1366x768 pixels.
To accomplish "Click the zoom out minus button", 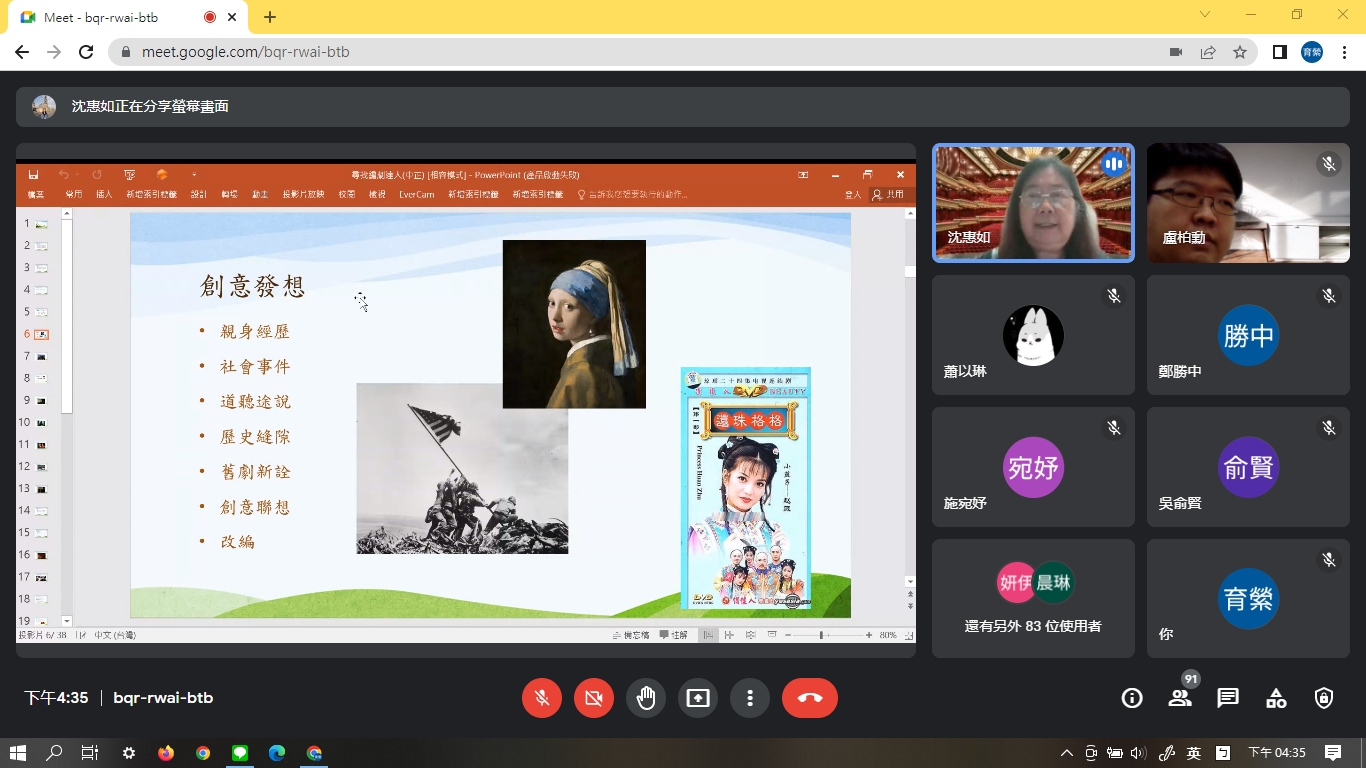I will (x=788, y=635).
